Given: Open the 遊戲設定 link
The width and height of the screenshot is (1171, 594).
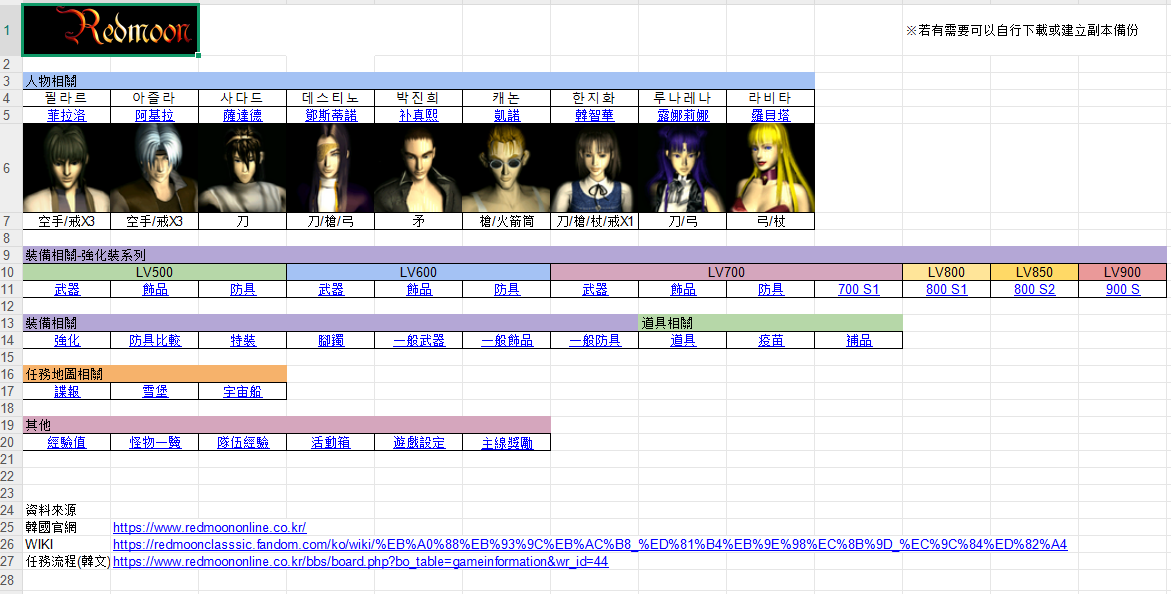Looking at the screenshot, I should tap(418, 442).
